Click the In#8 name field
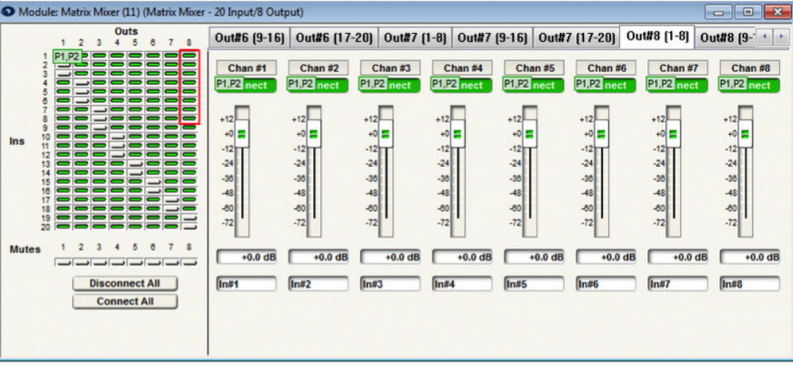Image resolution: width=793 pixels, height=365 pixels. (x=750, y=284)
